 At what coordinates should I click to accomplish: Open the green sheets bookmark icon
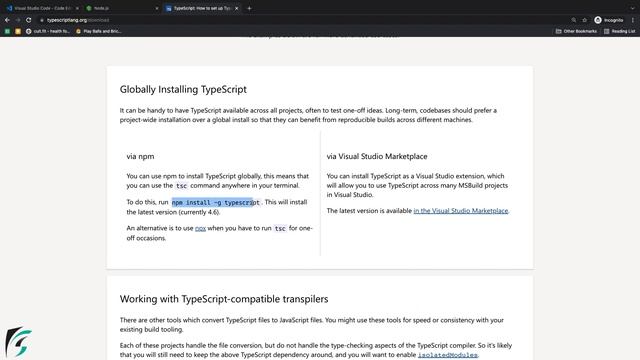tap(7, 31)
